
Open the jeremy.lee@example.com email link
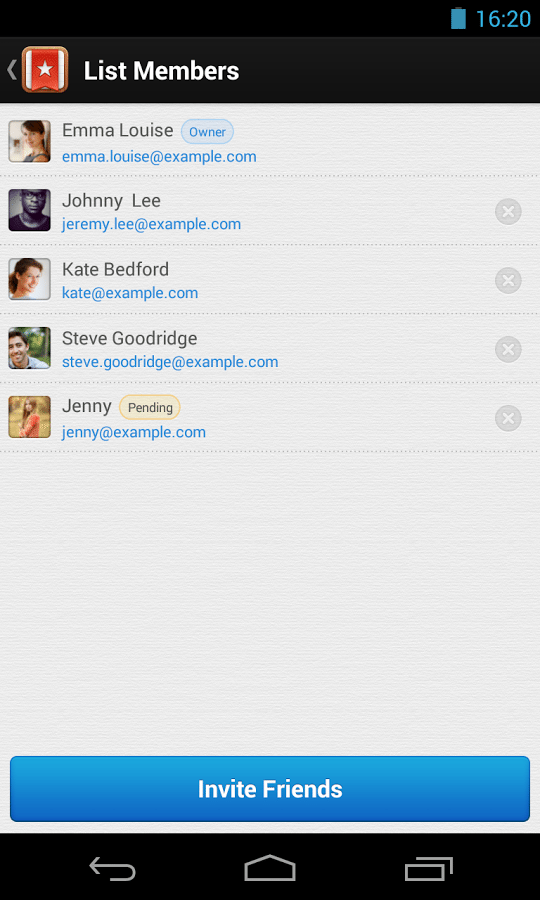point(151,224)
